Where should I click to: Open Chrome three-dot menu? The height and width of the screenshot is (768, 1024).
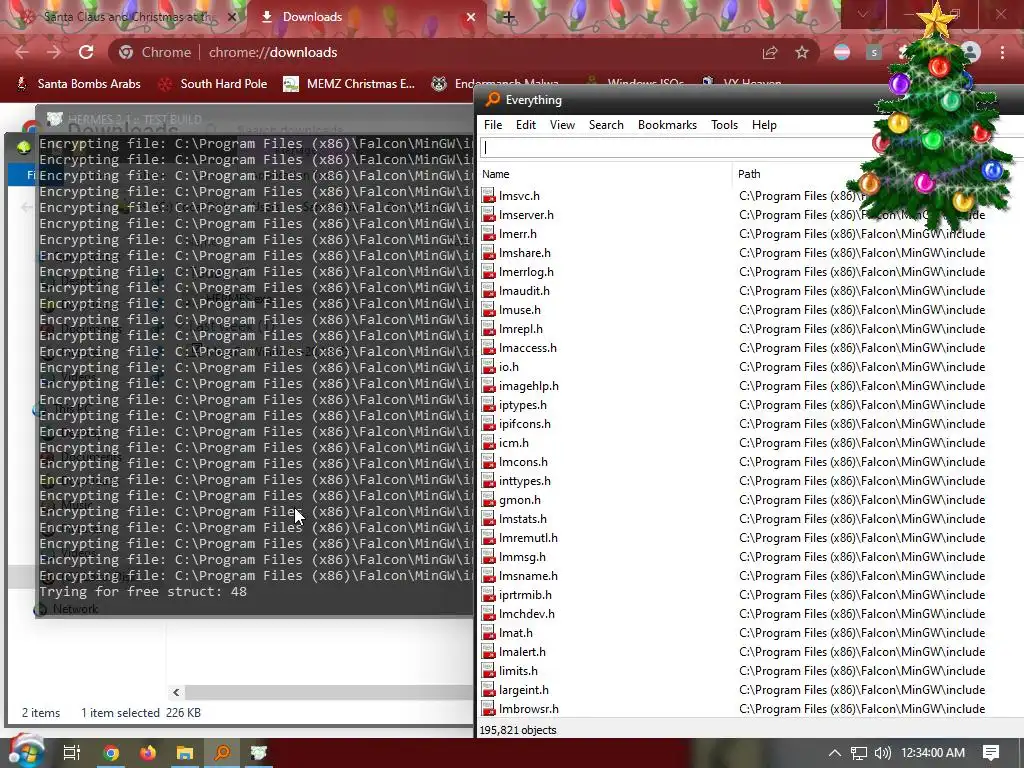(x=1002, y=52)
